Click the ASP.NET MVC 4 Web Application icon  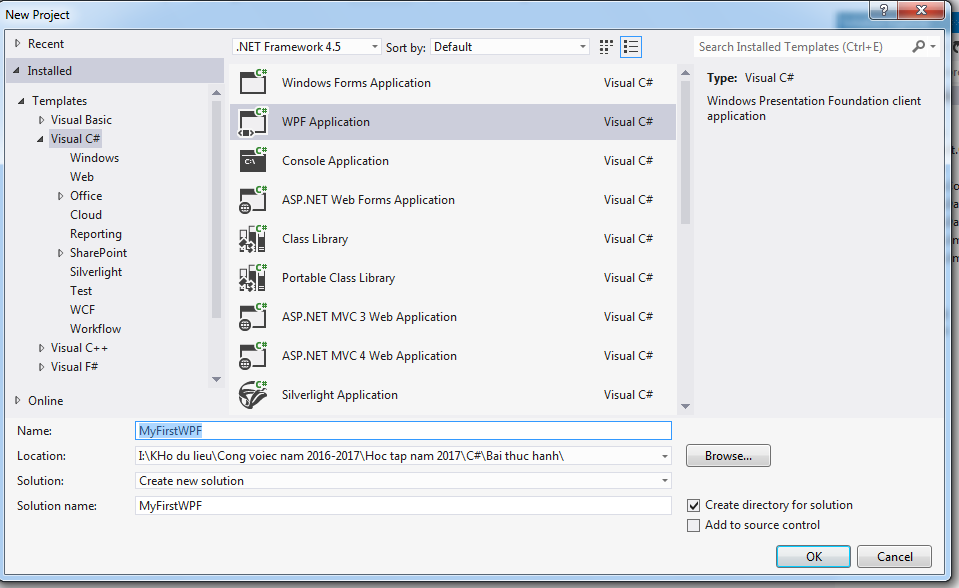point(253,356)
